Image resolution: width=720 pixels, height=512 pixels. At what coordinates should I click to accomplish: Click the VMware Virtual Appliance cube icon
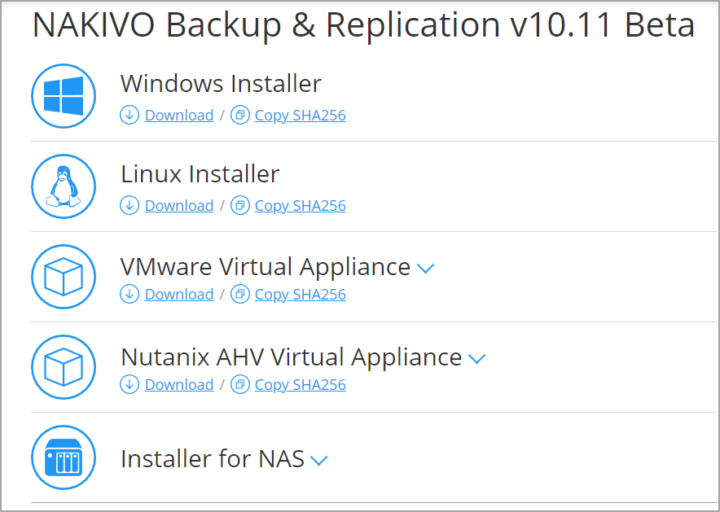[x=63, y=277]
